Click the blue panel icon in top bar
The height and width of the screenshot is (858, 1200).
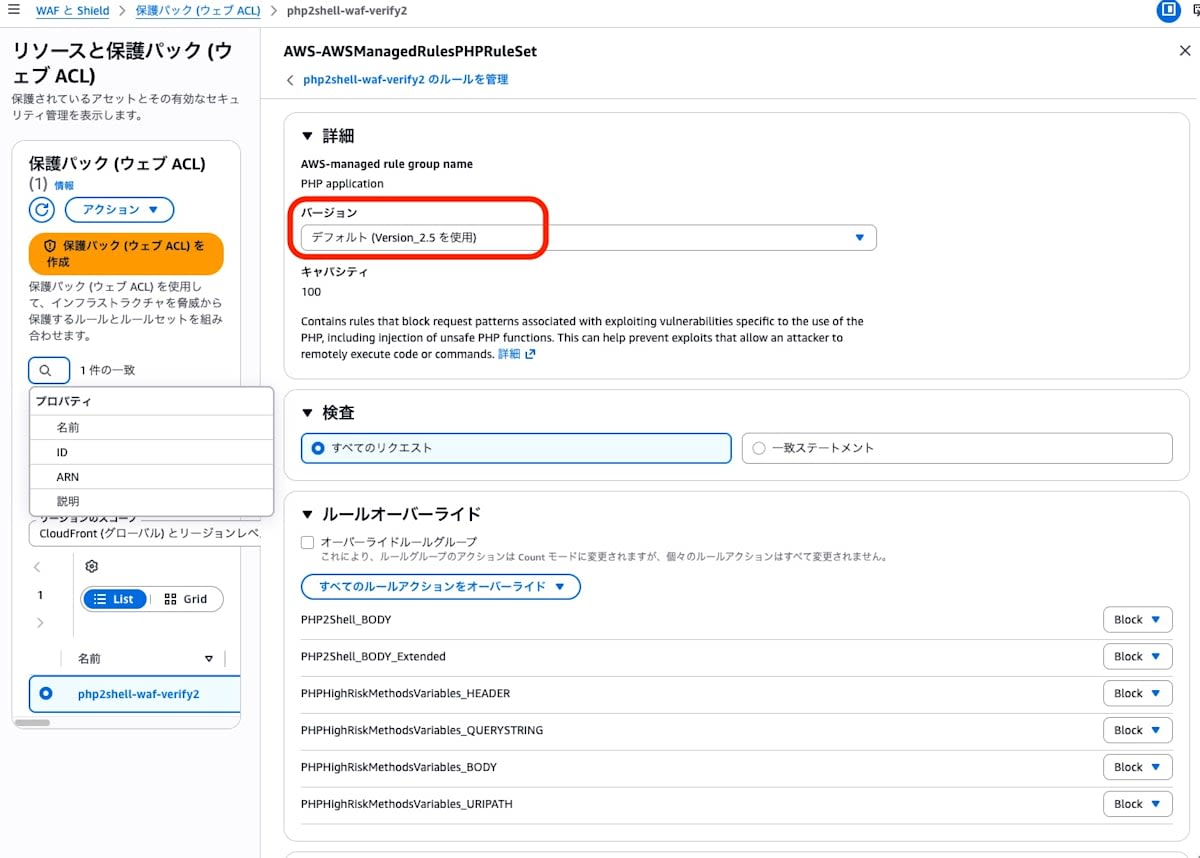tap(1168, 11)
